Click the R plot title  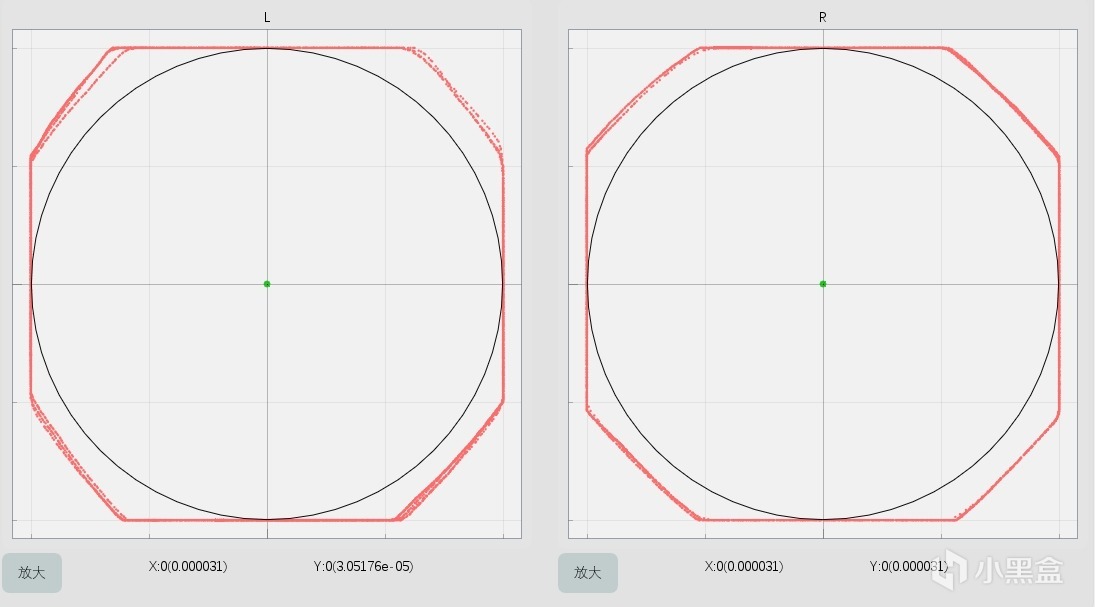(x=823, y=17)
